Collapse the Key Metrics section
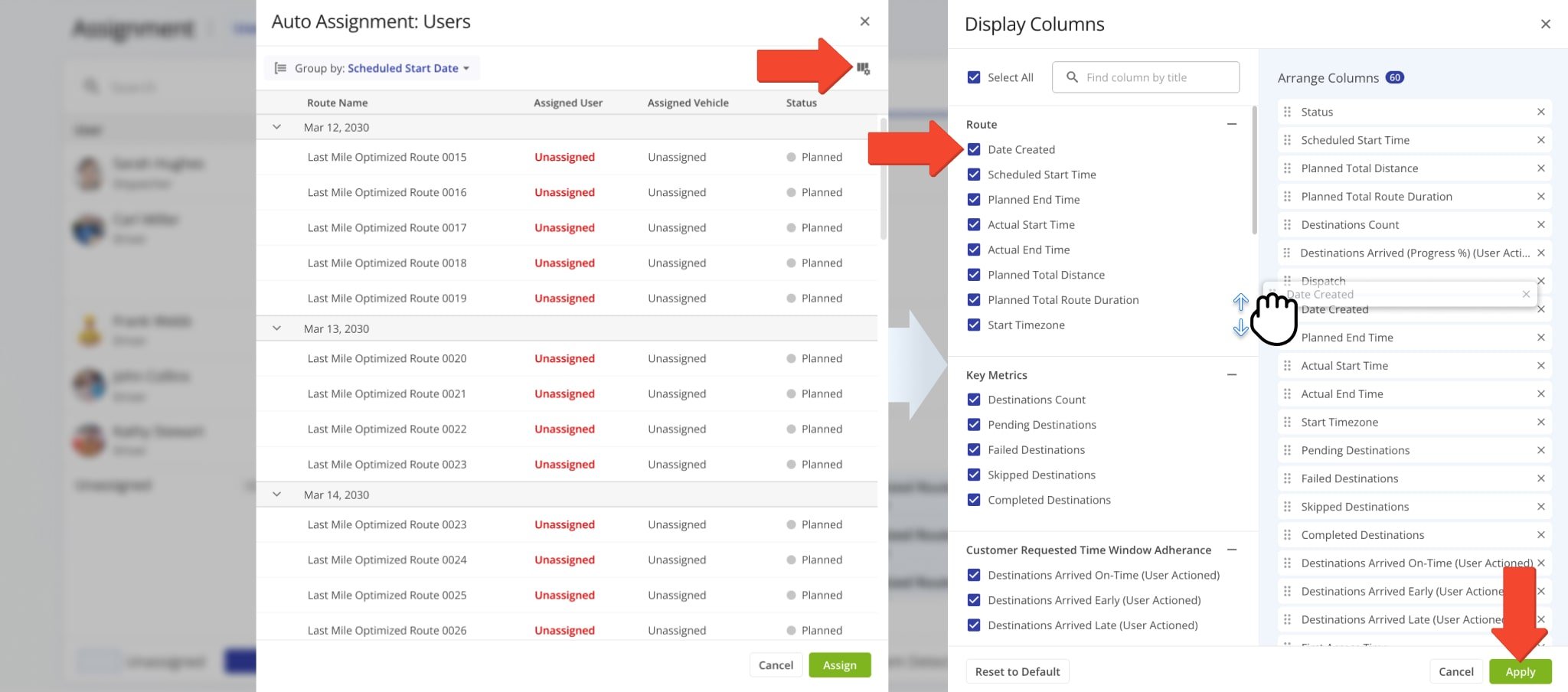The width and height of the screenshot is (1568, 692). tap(1232, 374)
